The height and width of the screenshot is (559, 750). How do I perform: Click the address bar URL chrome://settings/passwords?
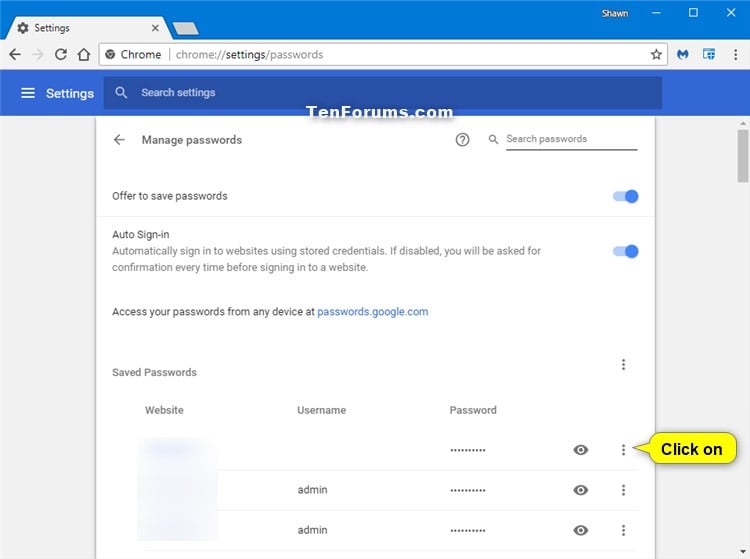point(249,55)
